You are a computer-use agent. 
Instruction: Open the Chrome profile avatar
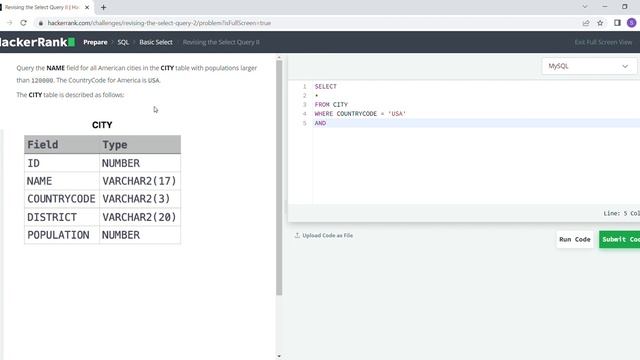[631, 23]
